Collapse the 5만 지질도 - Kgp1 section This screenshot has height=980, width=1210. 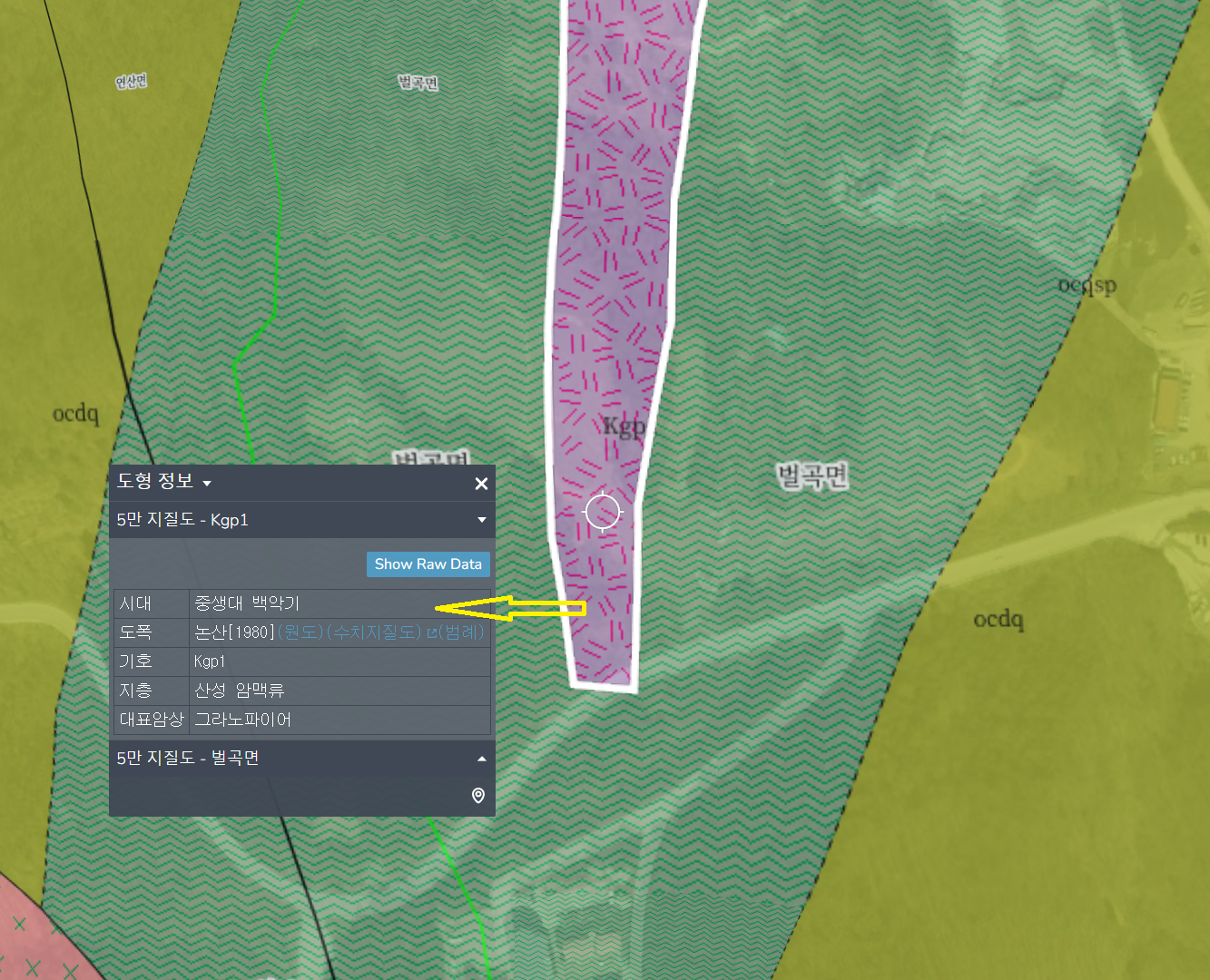click(481, 520)
